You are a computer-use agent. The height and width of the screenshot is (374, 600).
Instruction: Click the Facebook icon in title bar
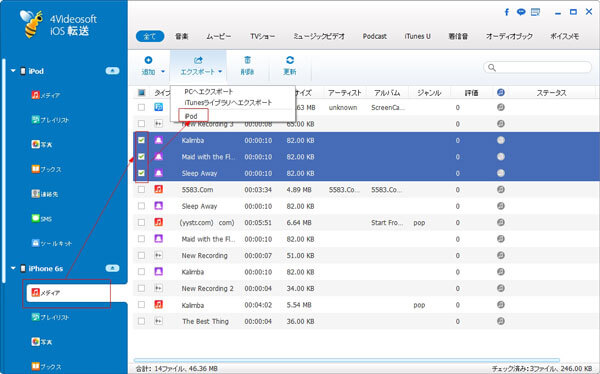(507, 12)
